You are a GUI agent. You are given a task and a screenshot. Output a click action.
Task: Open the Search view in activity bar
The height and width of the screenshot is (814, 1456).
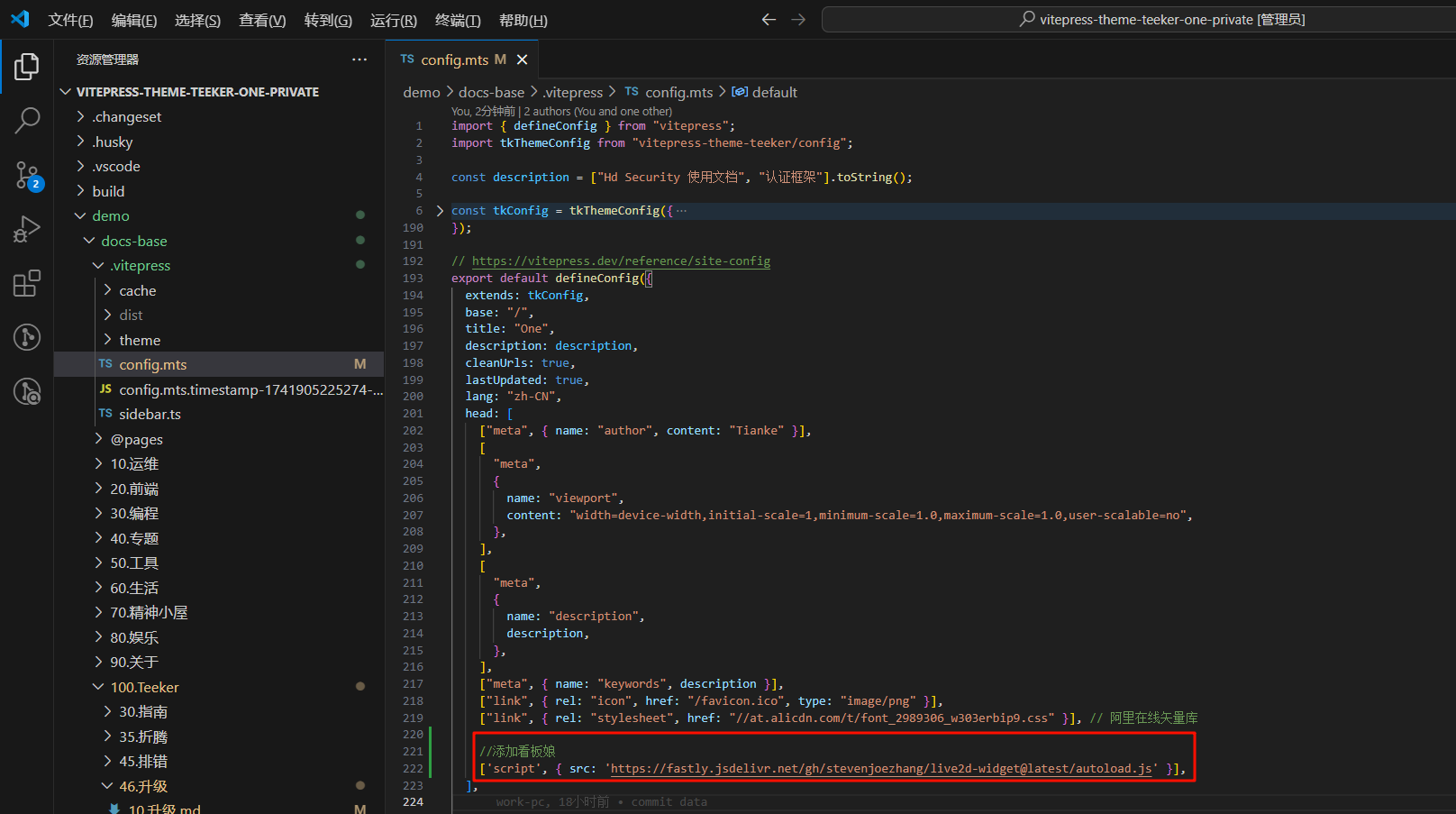[x=27, y=120]
